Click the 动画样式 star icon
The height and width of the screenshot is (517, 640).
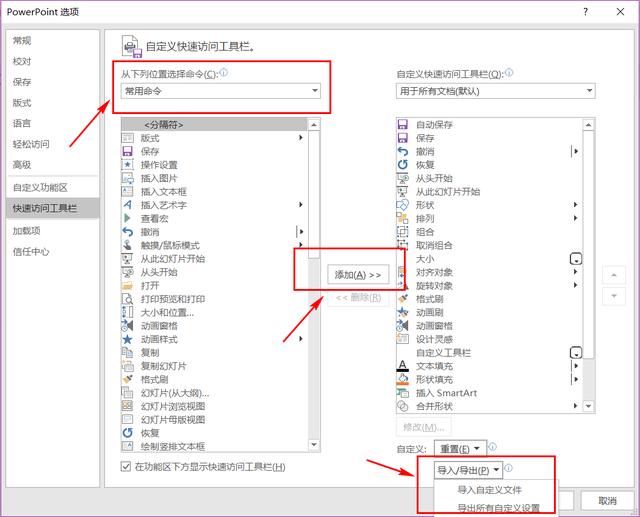click(x=127, y=339)
